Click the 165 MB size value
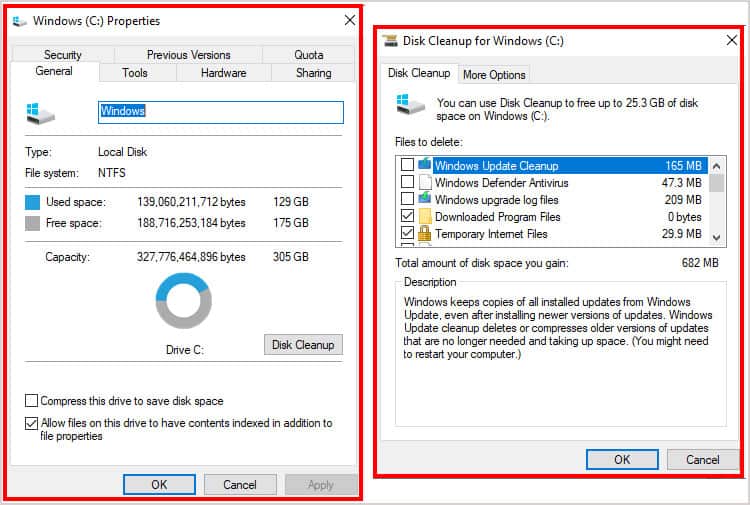The width and height of the screenshot is (750, 505). [684, 166]
